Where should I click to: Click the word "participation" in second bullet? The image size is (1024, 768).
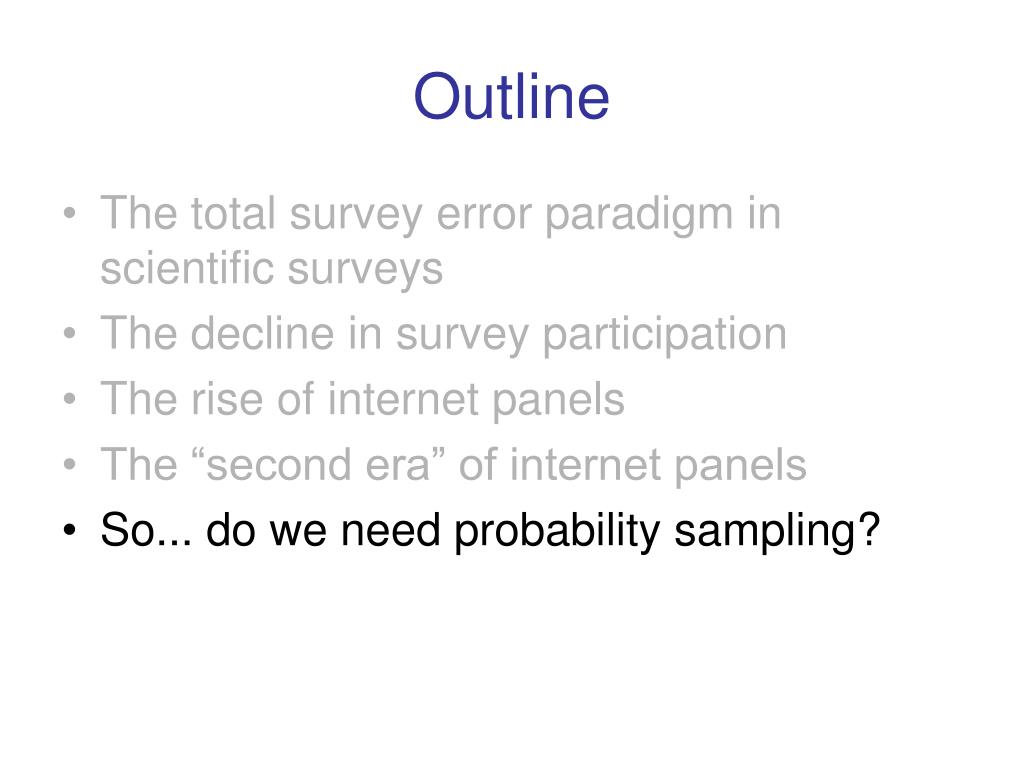(x=665, y=336)
